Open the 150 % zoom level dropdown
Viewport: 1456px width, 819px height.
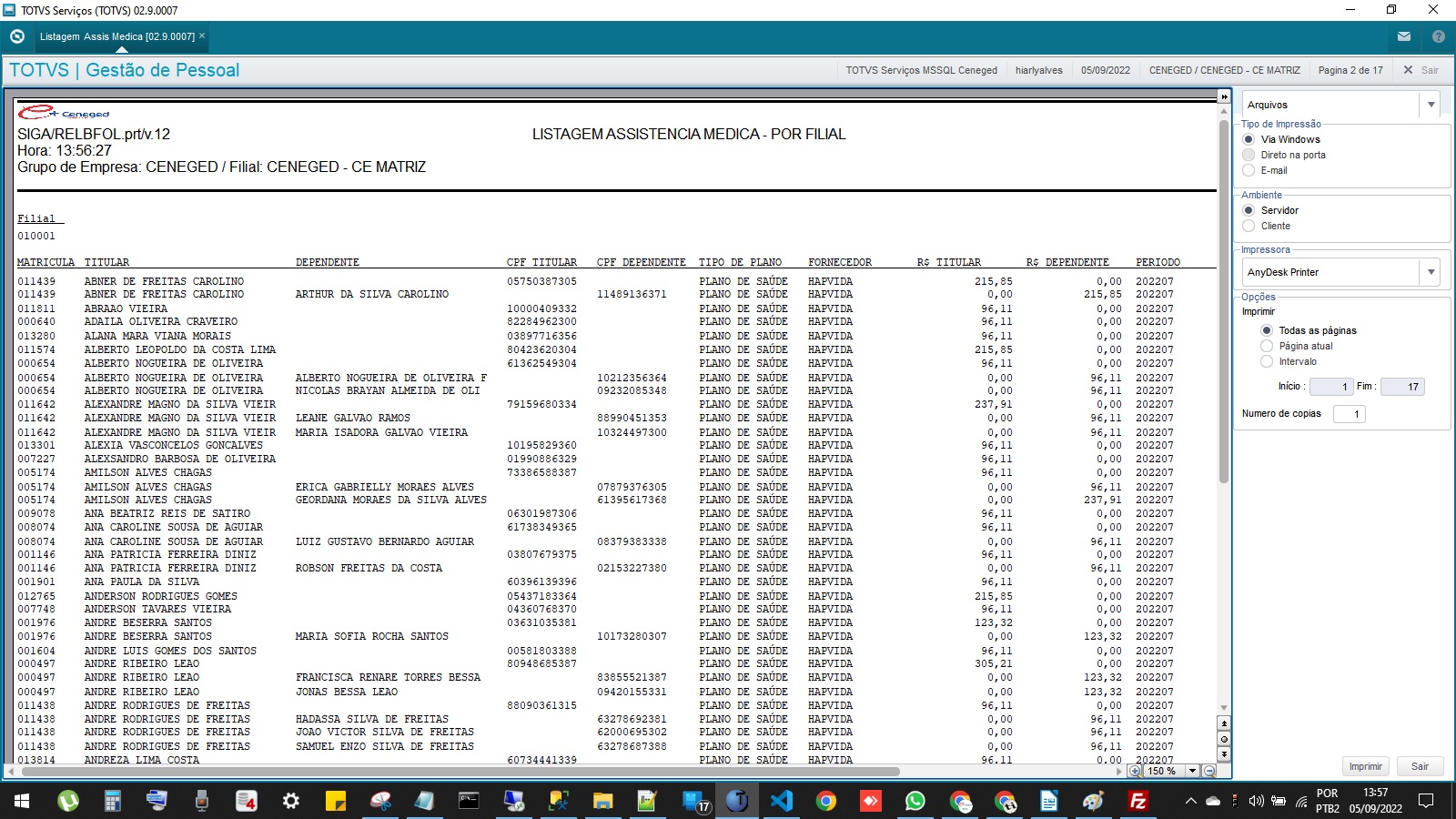(1192, 771)
